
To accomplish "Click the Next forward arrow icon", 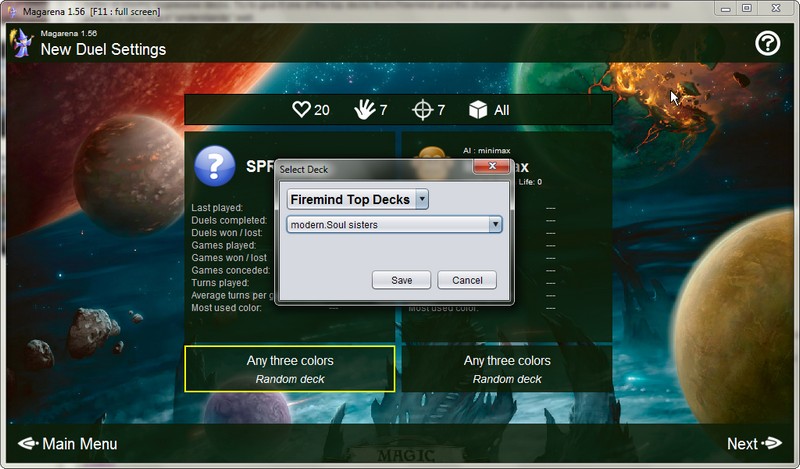I will click(x=771, y=443).
